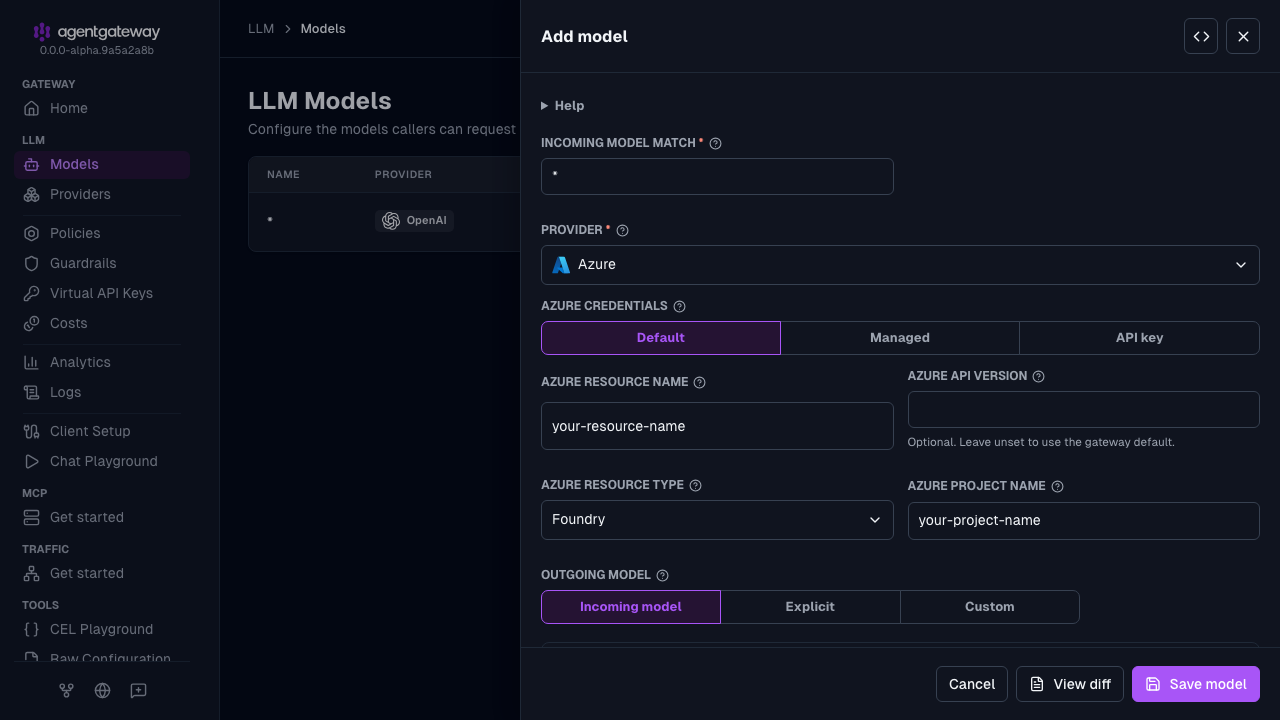Open the Policies page
Screen dimensions: 1280x720
tap(102, 233)
